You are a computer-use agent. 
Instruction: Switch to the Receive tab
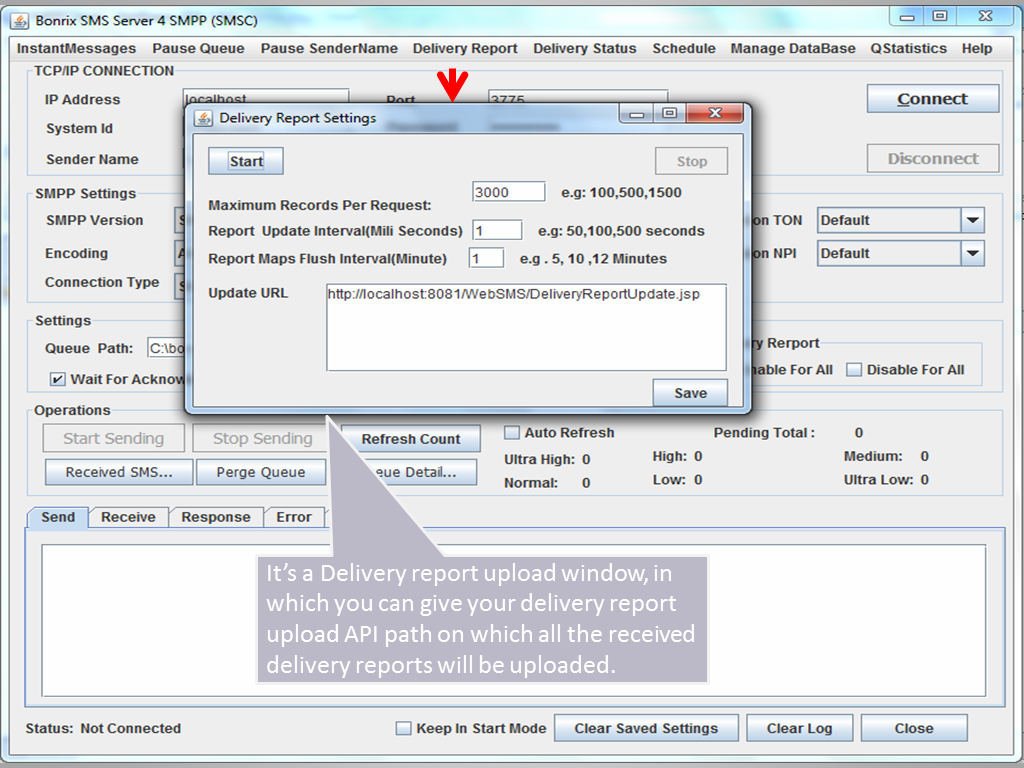pos(128,517)
